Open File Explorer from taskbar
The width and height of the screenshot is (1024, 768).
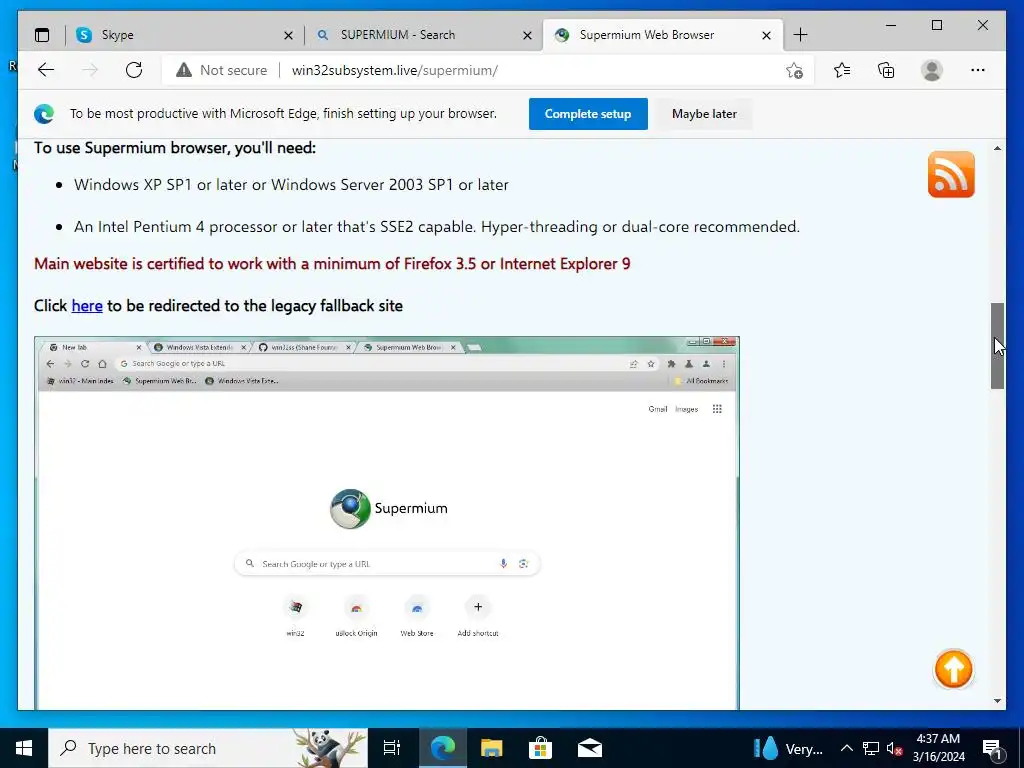(x=491, y=748)
